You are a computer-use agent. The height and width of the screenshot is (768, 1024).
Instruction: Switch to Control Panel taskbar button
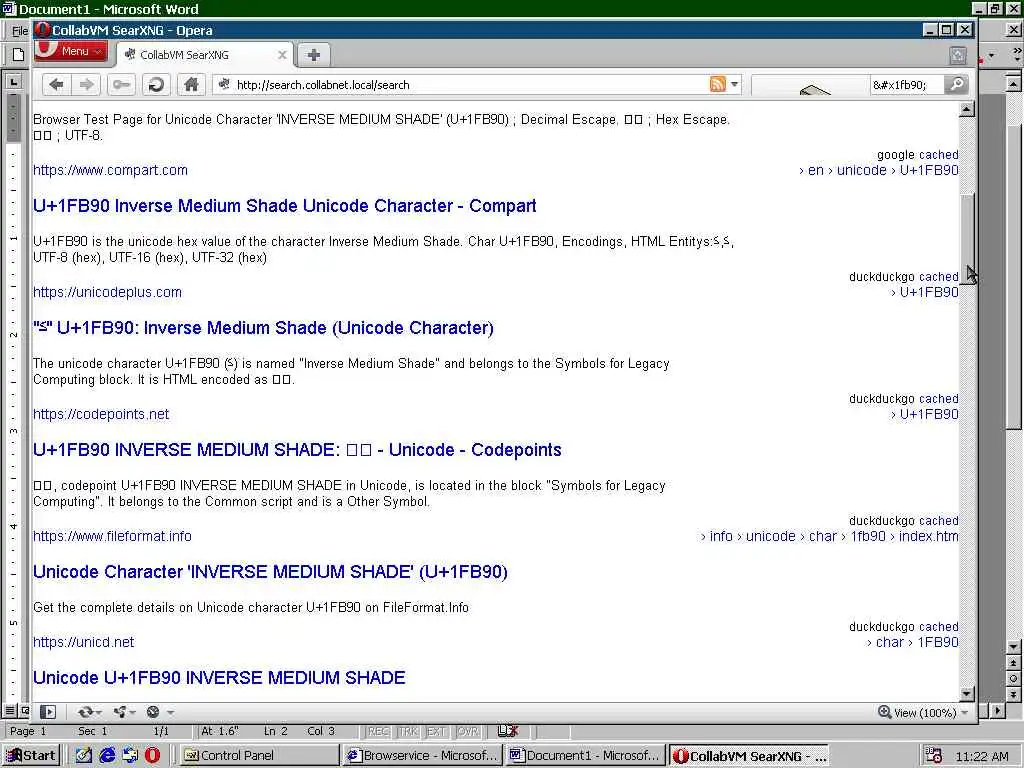(259, 755)
